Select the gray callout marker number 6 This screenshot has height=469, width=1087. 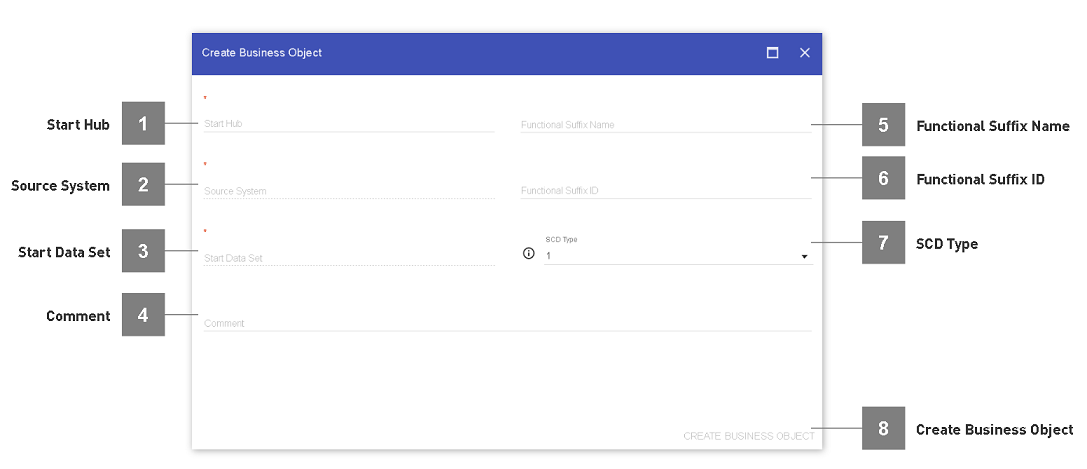point(883,178)
